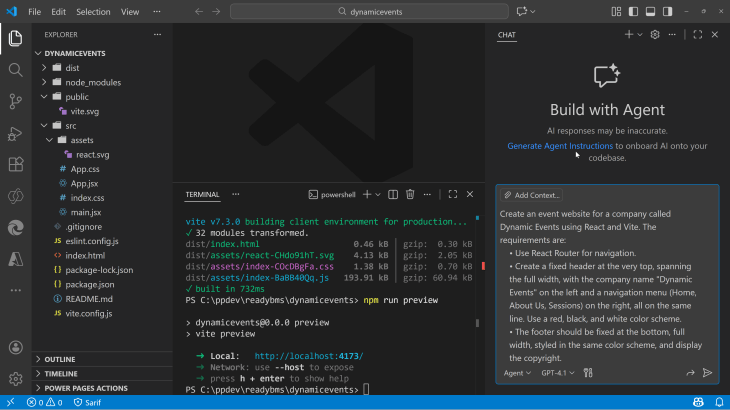Image resolution: width=730 pixels, height=410 pixels.
Task: Open the localhost:4173 link in terminal
Action: coord(309,356)
